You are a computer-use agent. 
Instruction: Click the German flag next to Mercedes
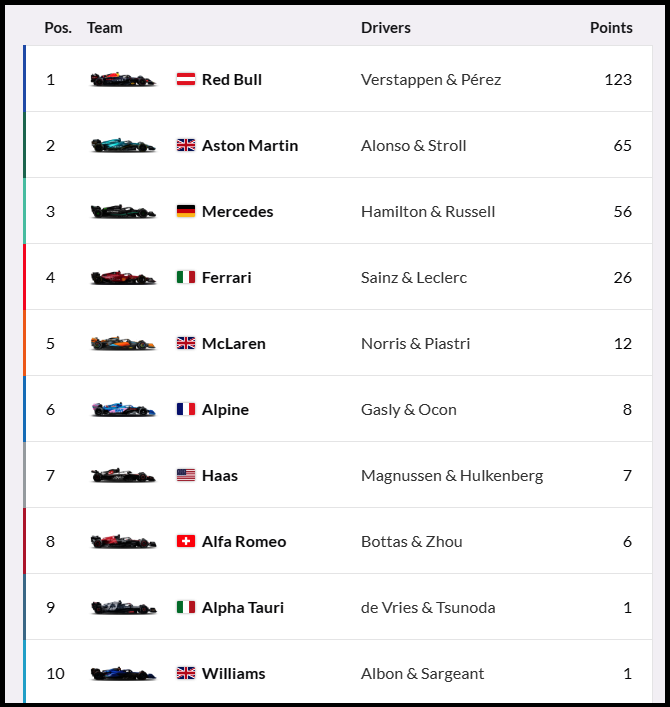(x=186, y=211)
